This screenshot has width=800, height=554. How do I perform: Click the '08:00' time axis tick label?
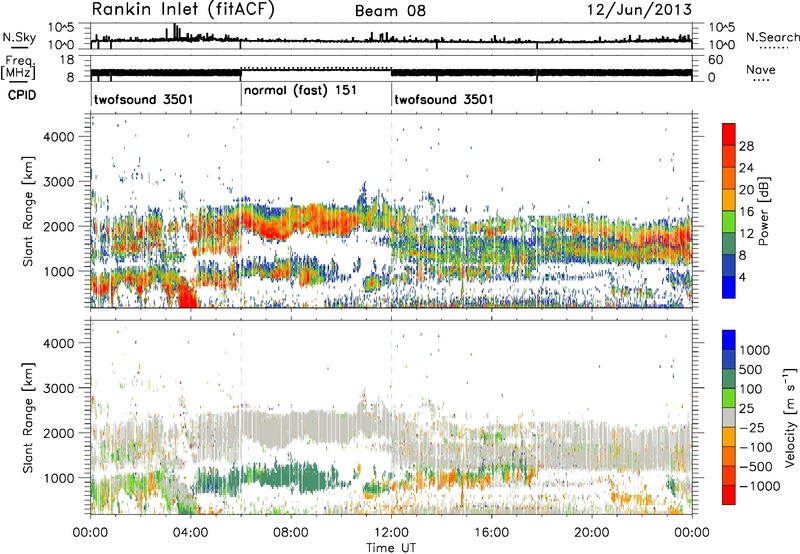291,533
